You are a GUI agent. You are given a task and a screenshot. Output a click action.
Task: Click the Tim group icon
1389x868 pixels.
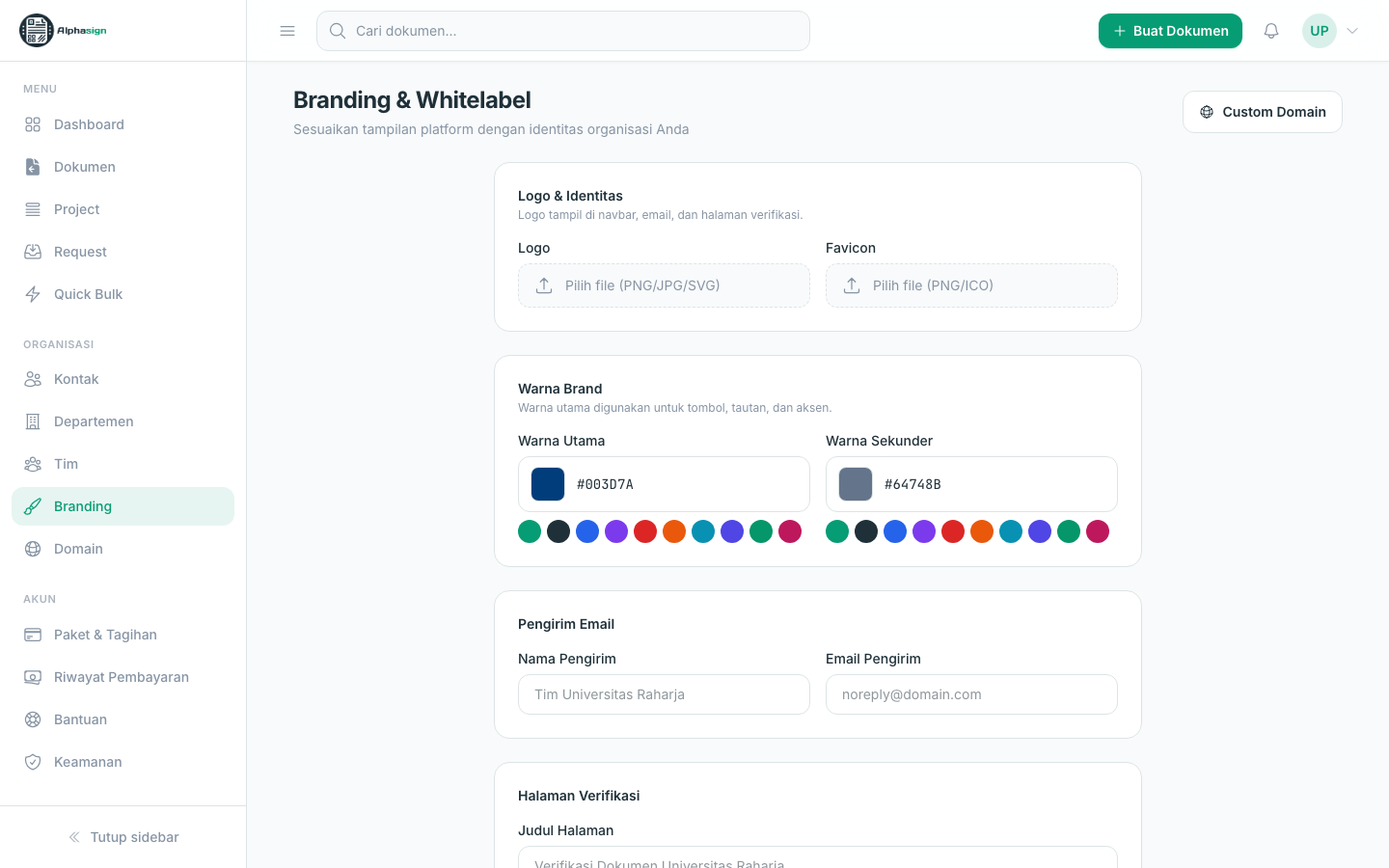point(33,464)
